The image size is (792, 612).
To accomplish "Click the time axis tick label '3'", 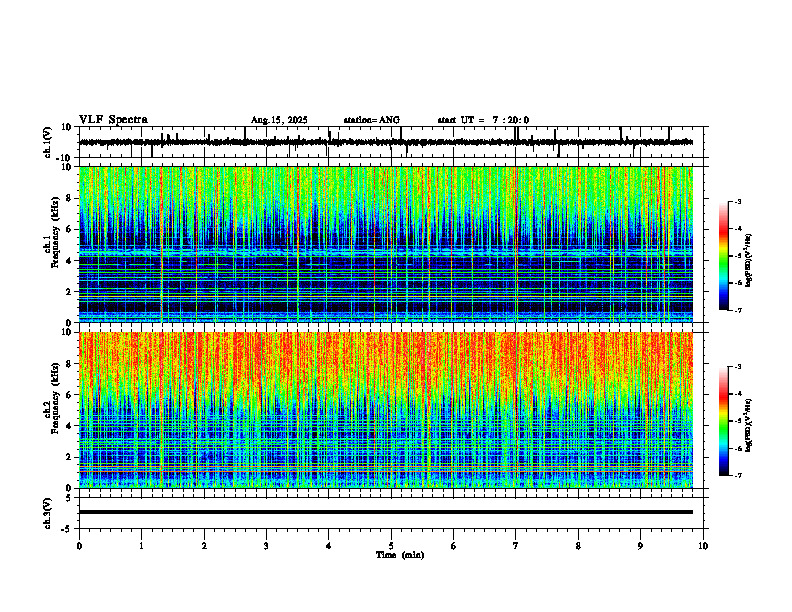I will (266, 546).
